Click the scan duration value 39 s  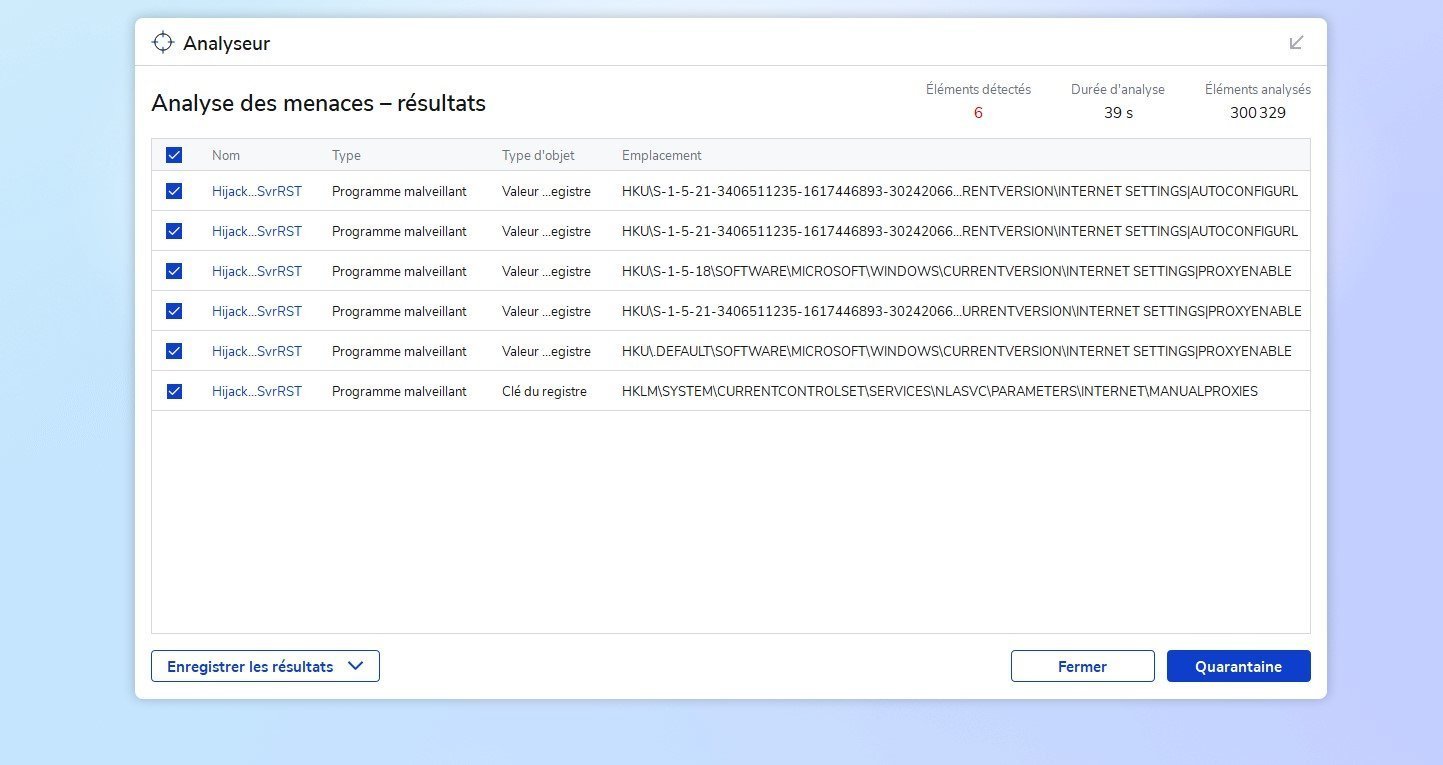tap(1118, 113)
